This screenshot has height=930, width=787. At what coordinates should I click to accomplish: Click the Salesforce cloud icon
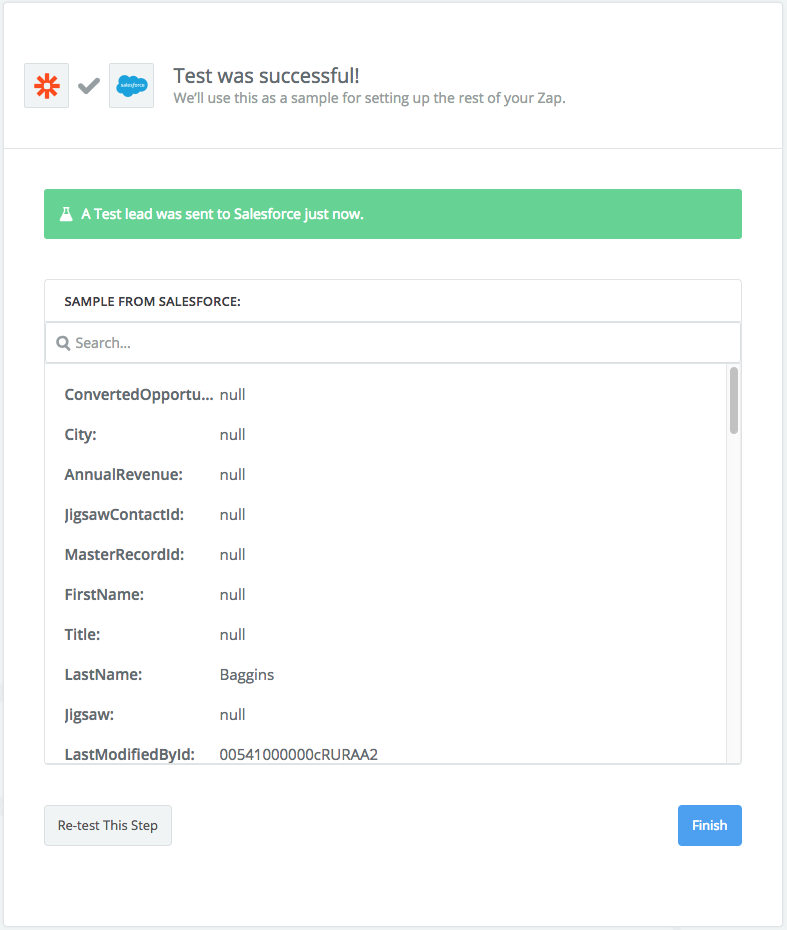click(x=132, y=85)
